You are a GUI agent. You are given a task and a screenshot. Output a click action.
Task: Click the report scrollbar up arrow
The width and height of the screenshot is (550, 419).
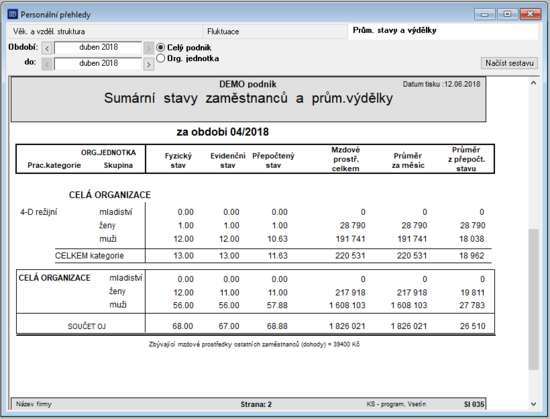click(534, 83)
